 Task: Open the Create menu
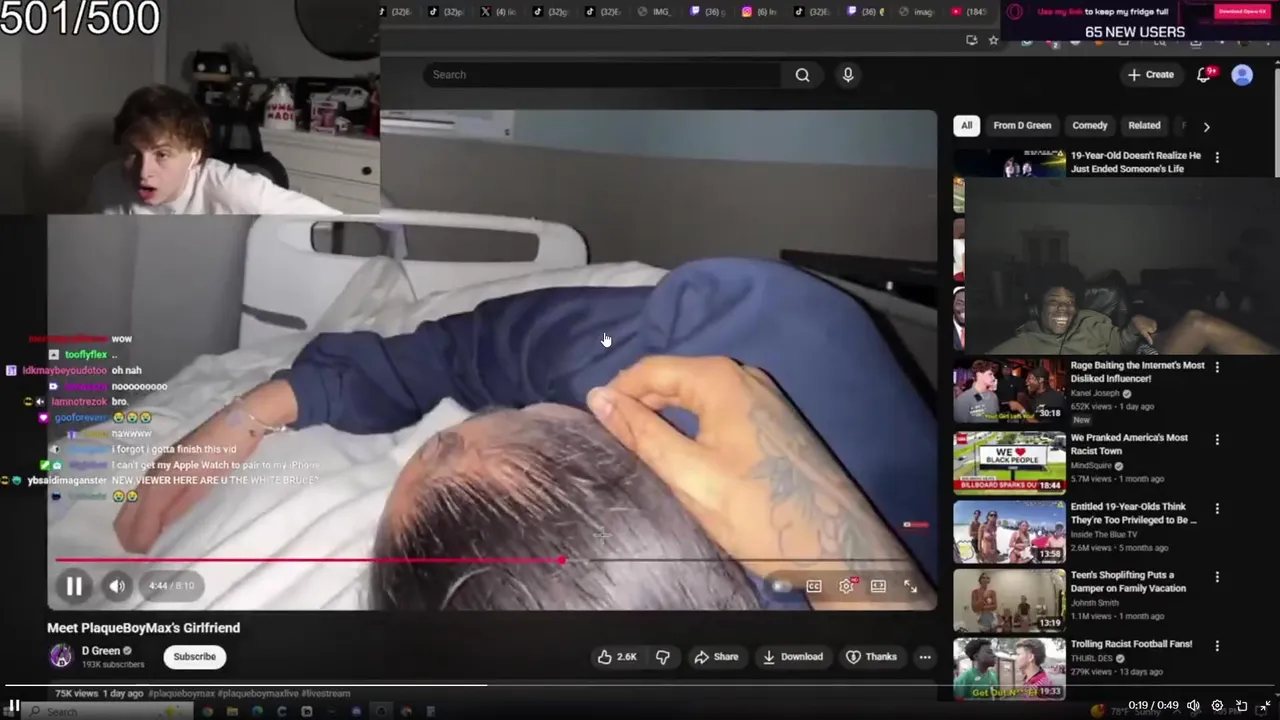(x=1151, y=75)
